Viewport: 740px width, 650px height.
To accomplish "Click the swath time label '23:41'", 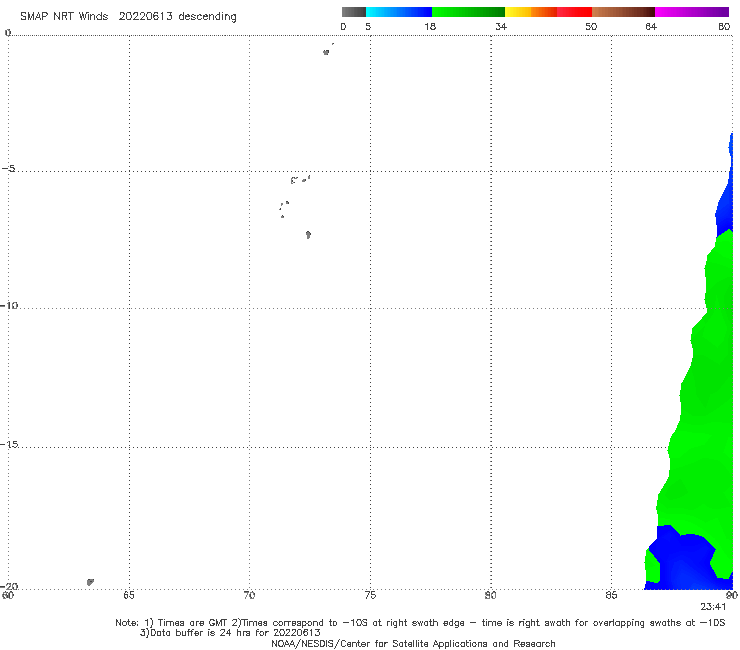I will tap(713, 607).
